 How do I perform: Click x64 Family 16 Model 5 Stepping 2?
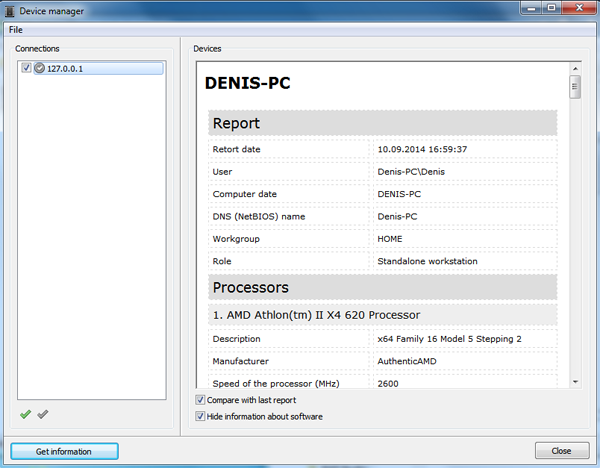coord(449,339)
